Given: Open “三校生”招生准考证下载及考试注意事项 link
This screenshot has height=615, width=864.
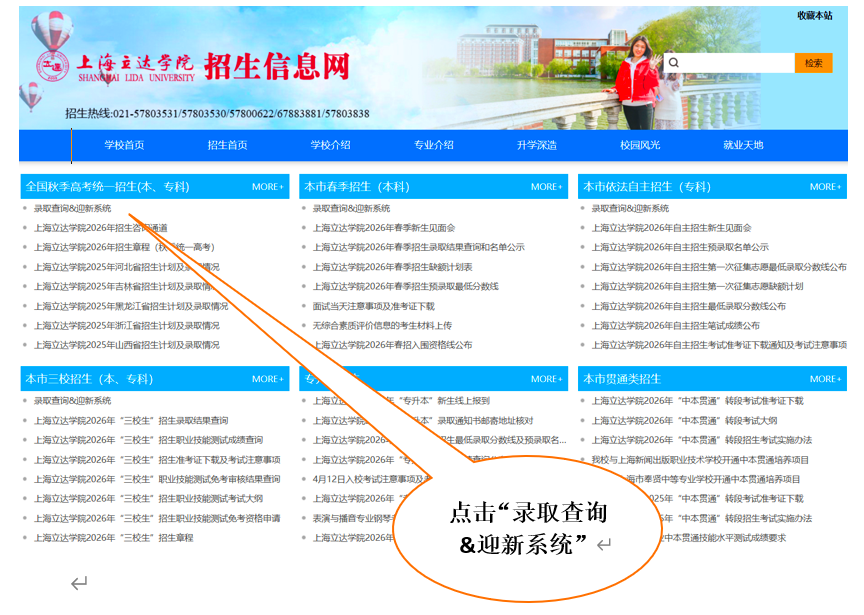Looking at the screenshot, I should [158, 460].
